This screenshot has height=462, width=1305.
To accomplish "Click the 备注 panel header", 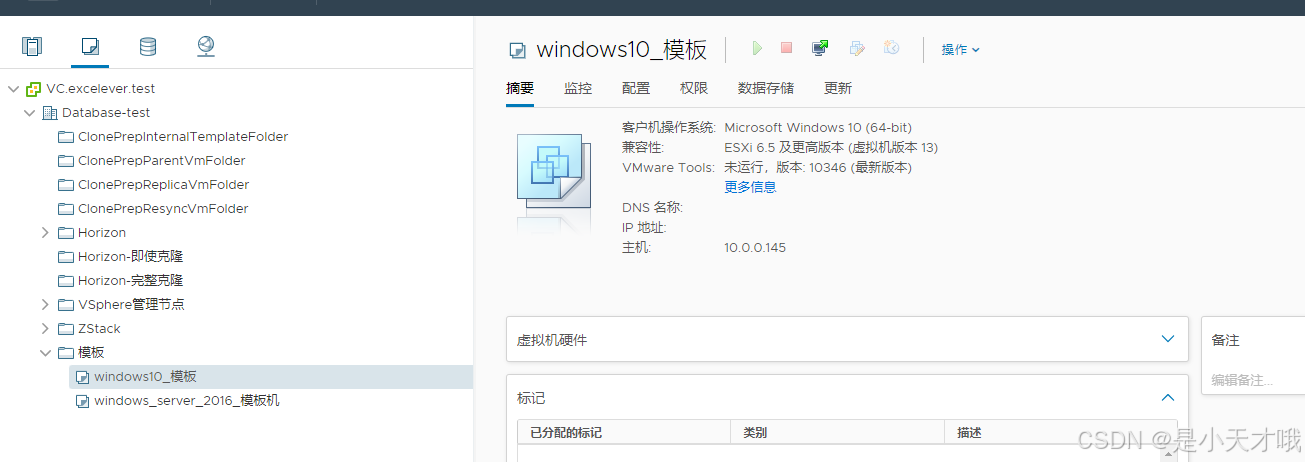I will click(x=1226, y=340).
